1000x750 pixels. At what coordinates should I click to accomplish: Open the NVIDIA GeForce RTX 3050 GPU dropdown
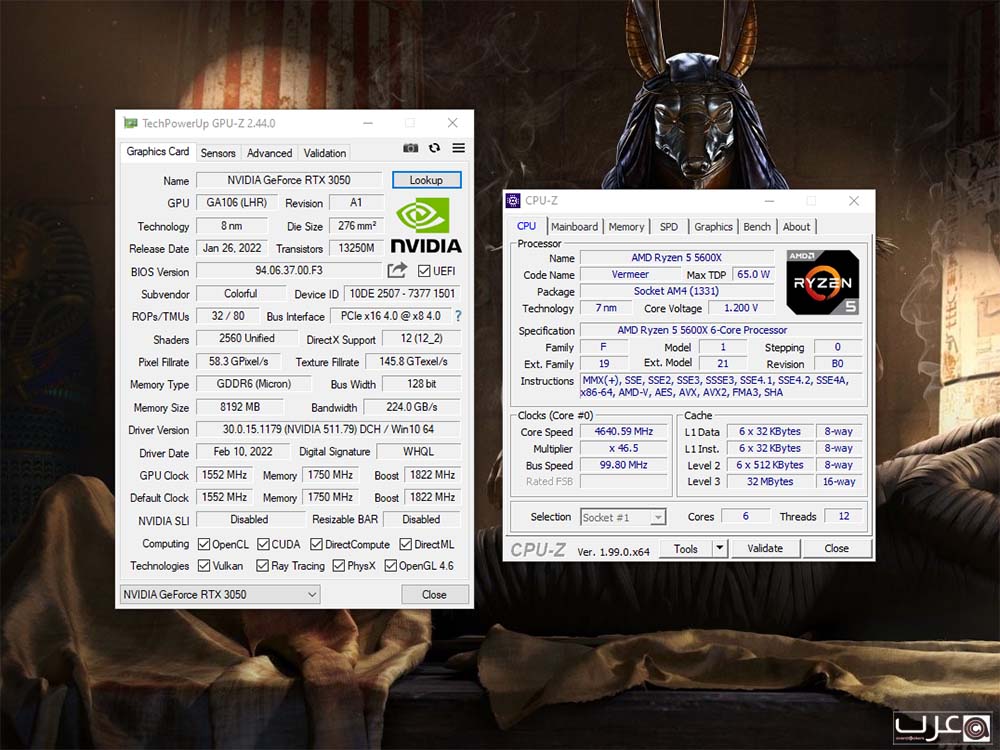click(220, 594)
